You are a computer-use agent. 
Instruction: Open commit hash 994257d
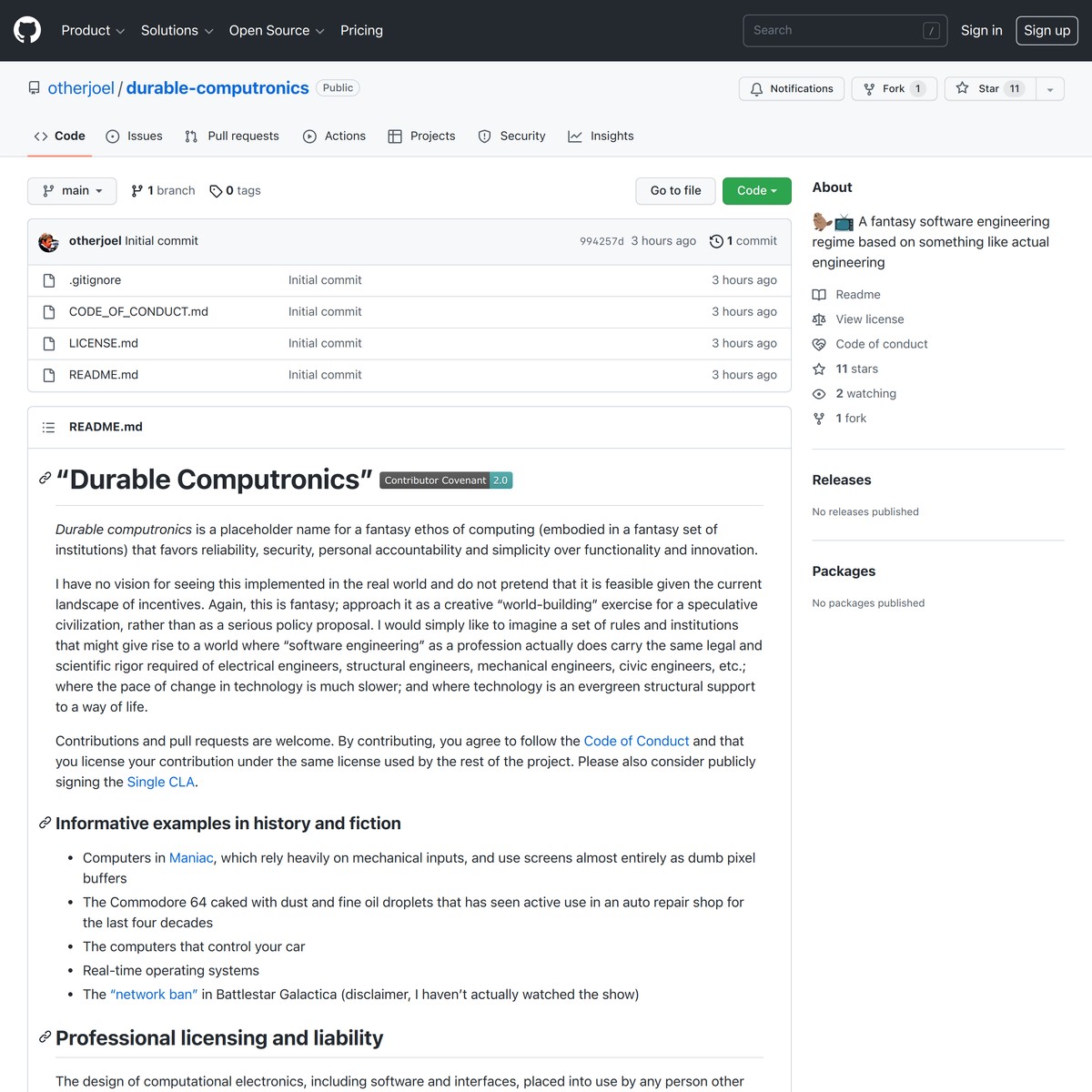click(602, 241)
